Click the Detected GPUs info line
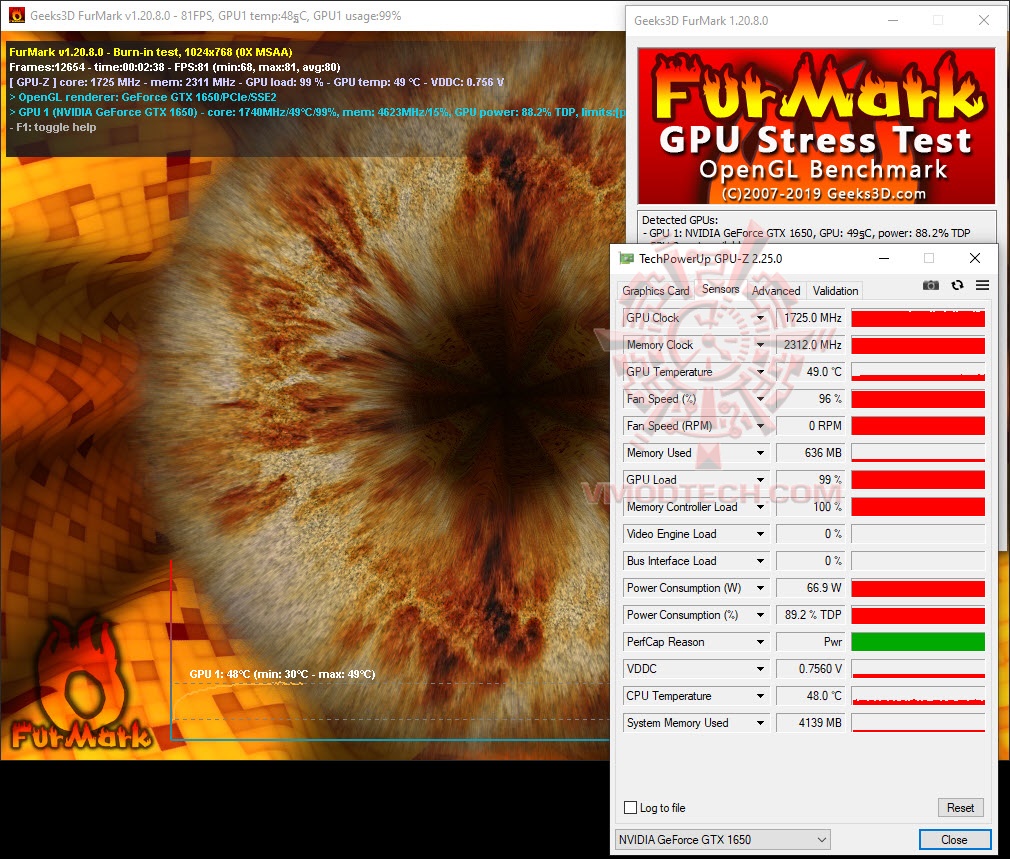 [x=806, y=233]
